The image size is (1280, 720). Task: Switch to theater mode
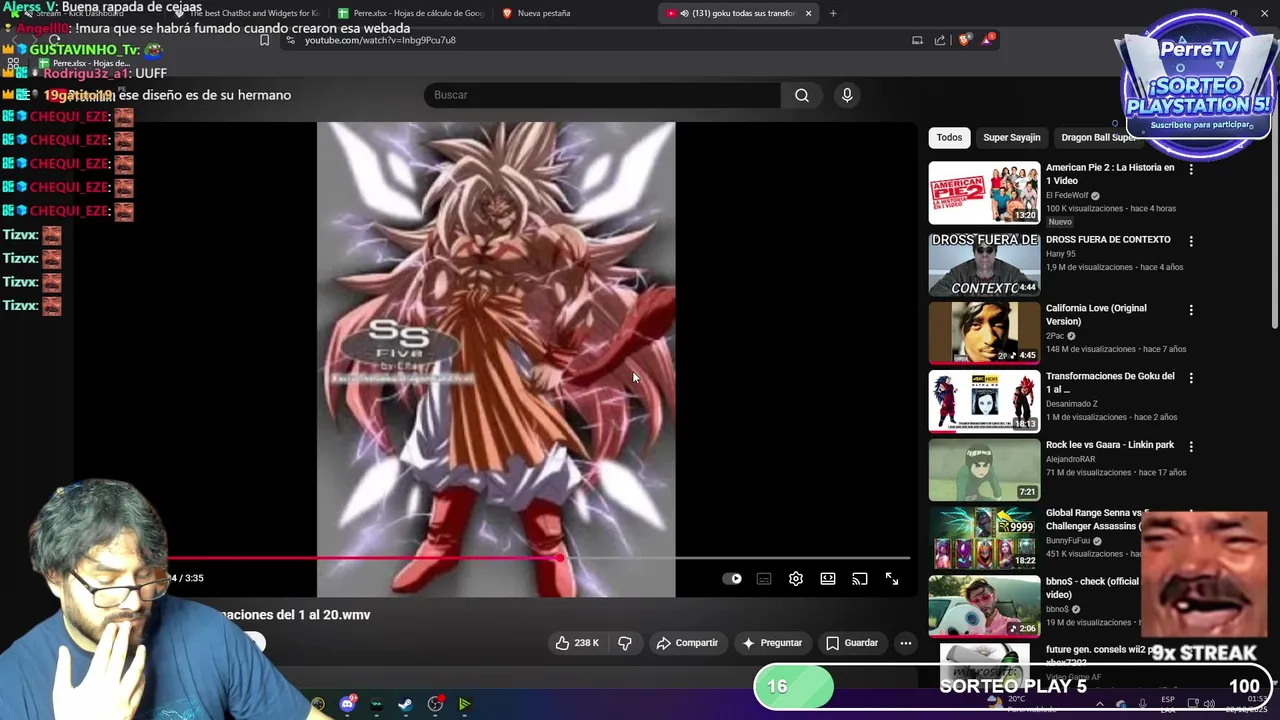tap(828, 579)
